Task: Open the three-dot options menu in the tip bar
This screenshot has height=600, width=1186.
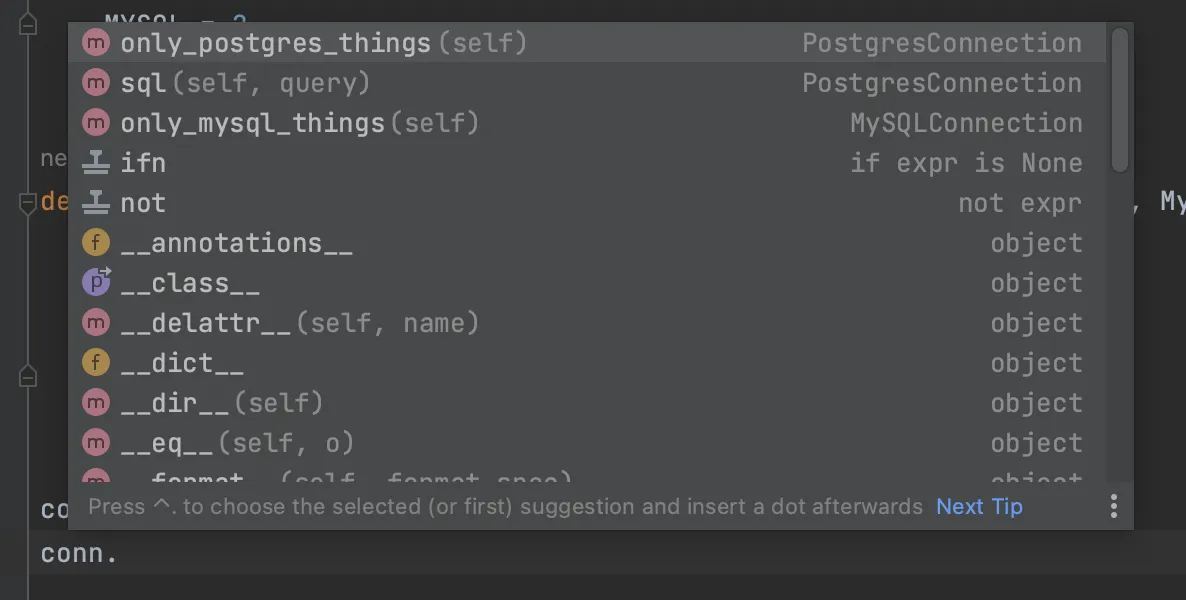Action: 1114,507
